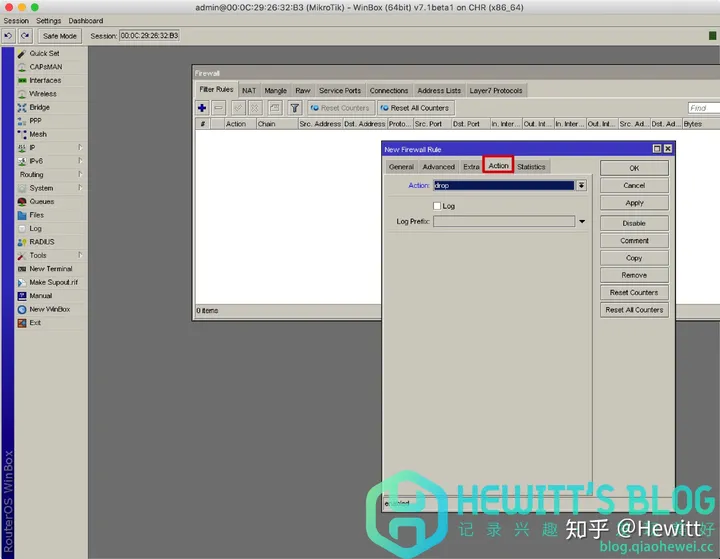720x559 pixels.
Task: Launch New Terminal from sidebar
Action: coord(51,269)
